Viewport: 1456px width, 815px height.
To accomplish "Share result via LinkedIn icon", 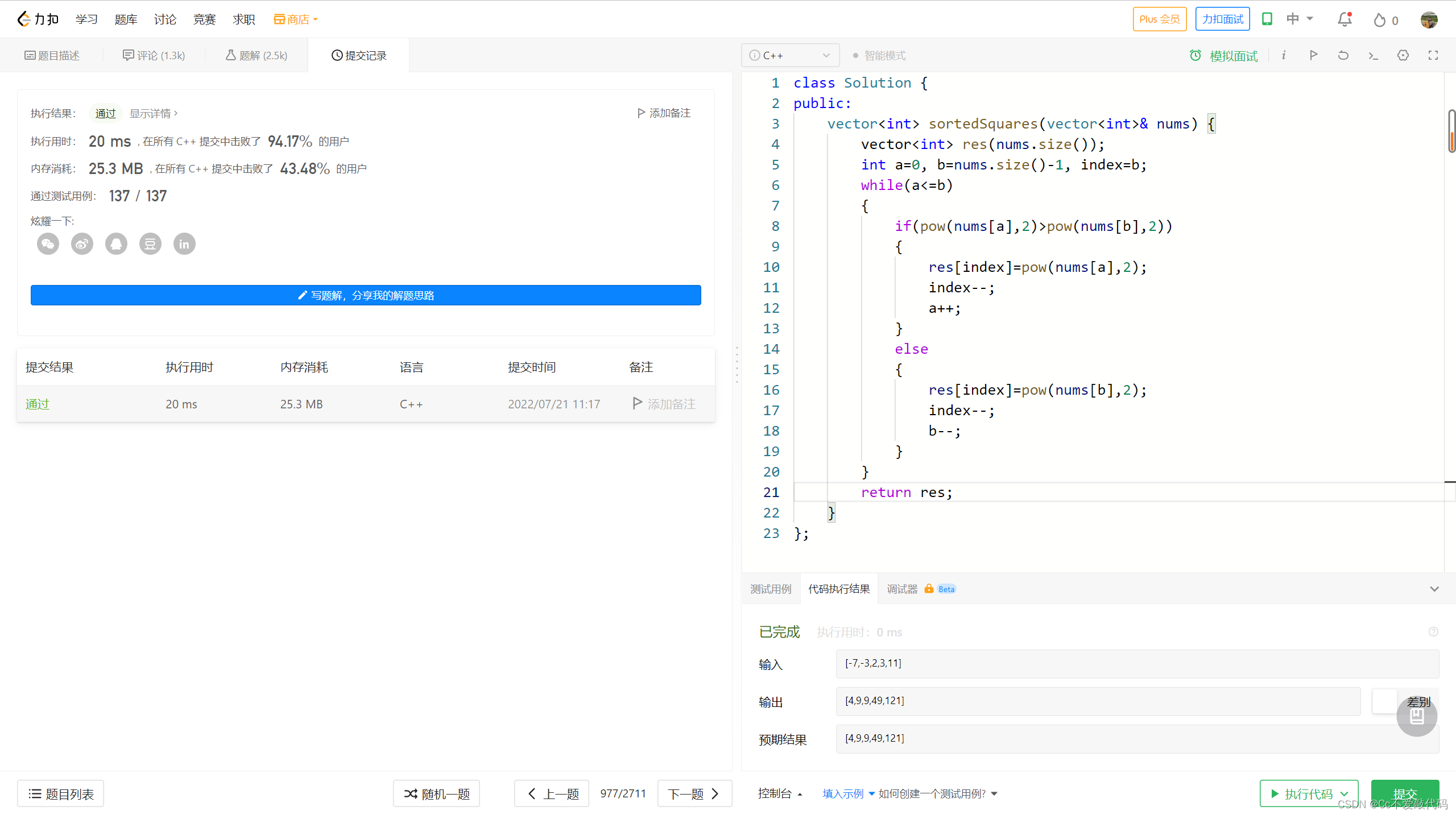I will [184, 244].
